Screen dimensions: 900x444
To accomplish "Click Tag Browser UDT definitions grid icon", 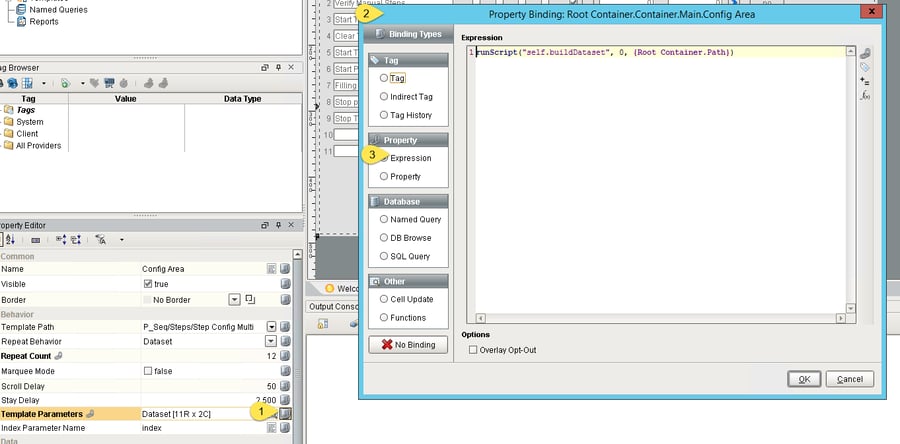I will 27,83.
